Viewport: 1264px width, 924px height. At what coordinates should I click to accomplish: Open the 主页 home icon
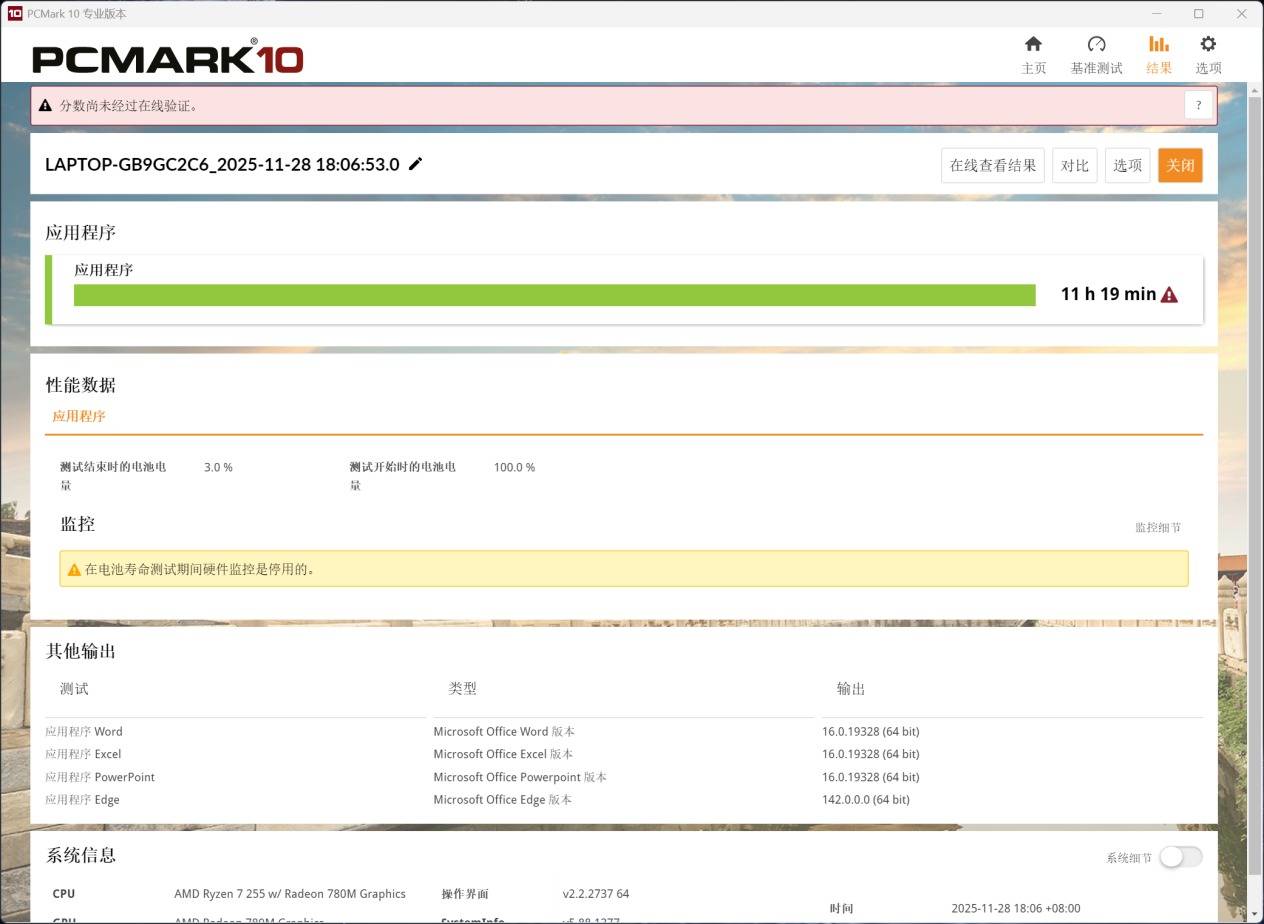point(1033,45)
